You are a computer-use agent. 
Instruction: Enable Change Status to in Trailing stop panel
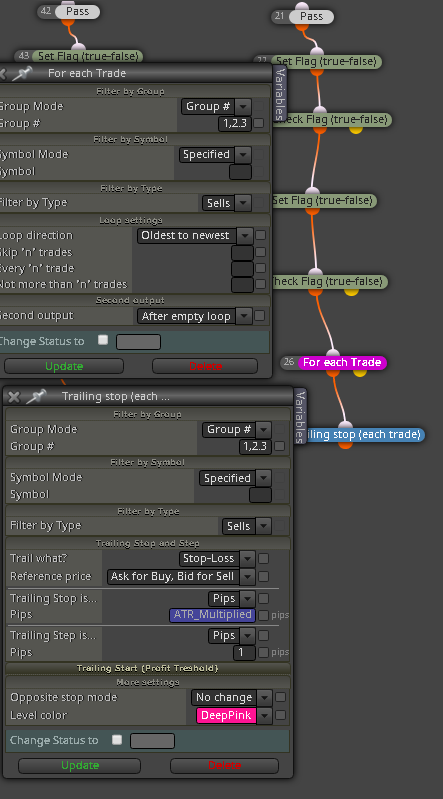[117, 739]
